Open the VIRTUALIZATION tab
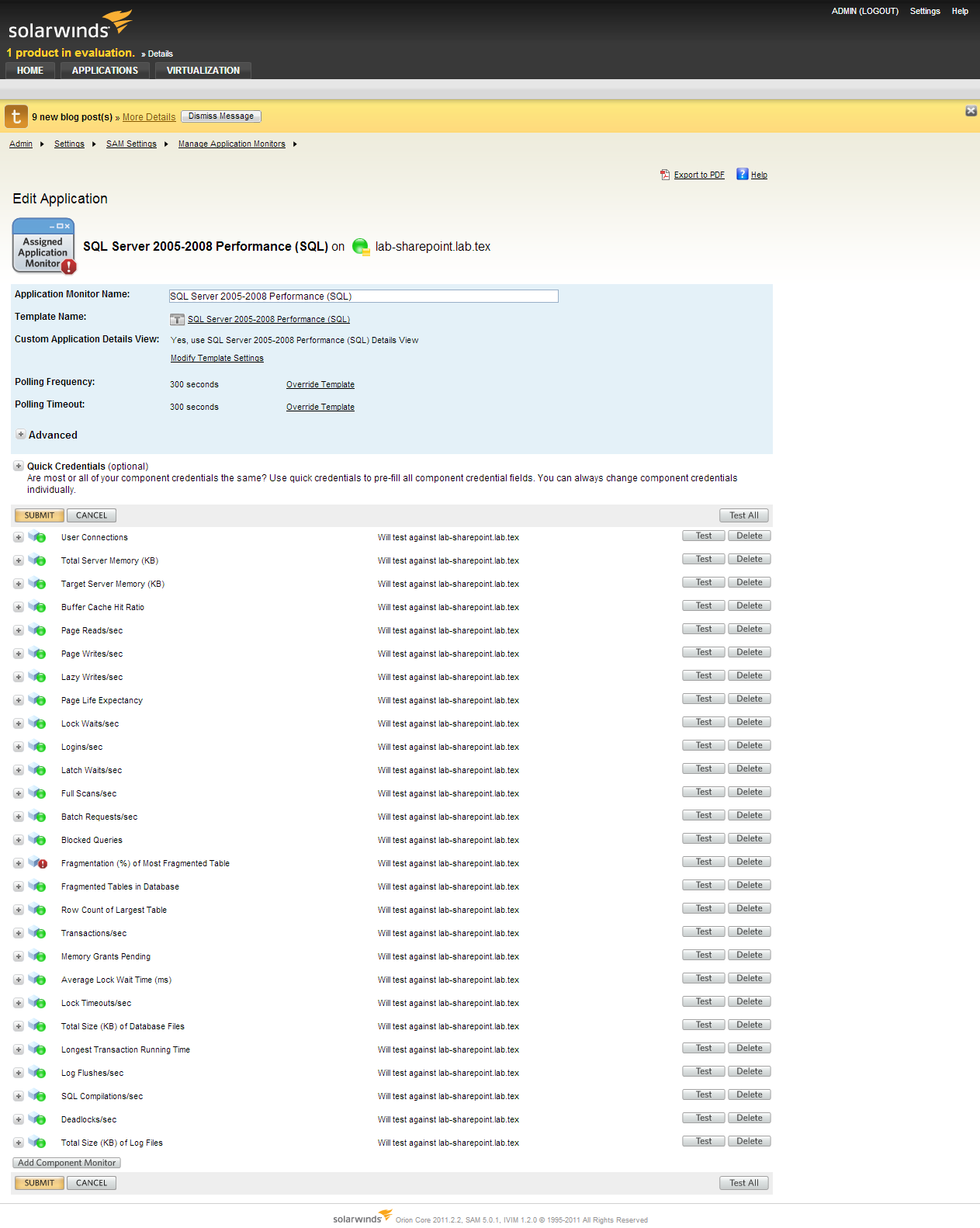980x1228 pixels. (x=203, y=71)
